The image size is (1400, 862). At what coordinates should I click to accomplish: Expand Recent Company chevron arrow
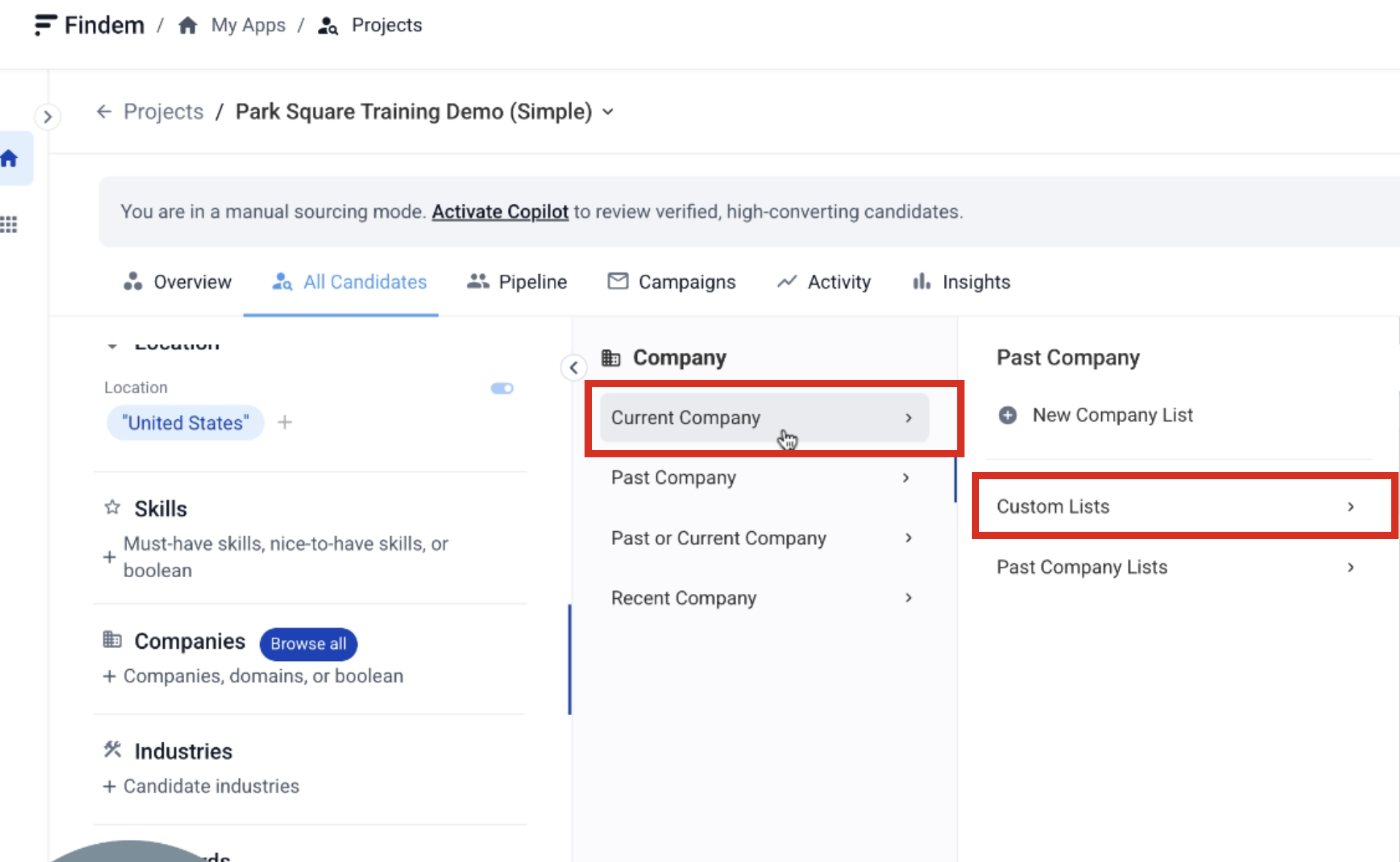[908, 598]
